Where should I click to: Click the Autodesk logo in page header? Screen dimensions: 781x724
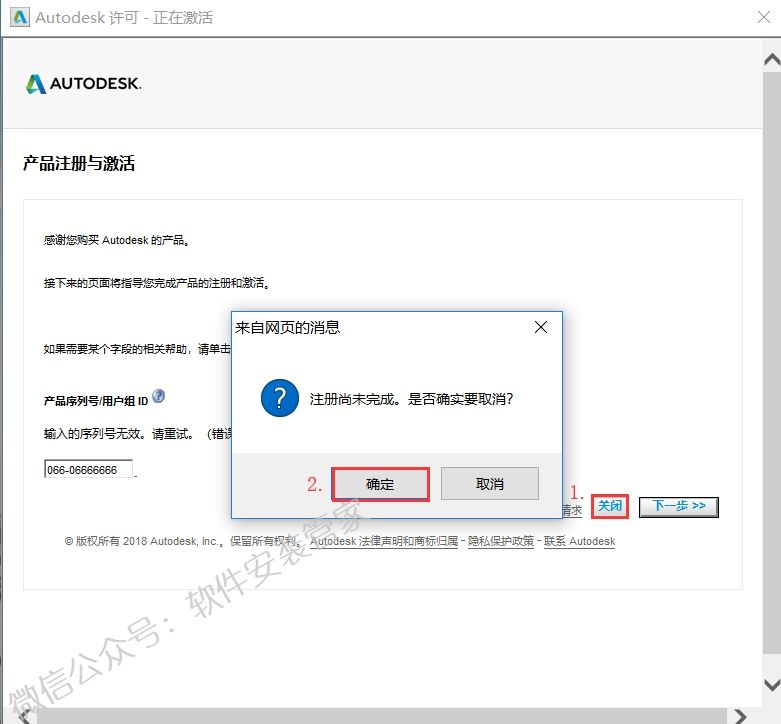tap(84, 84)
